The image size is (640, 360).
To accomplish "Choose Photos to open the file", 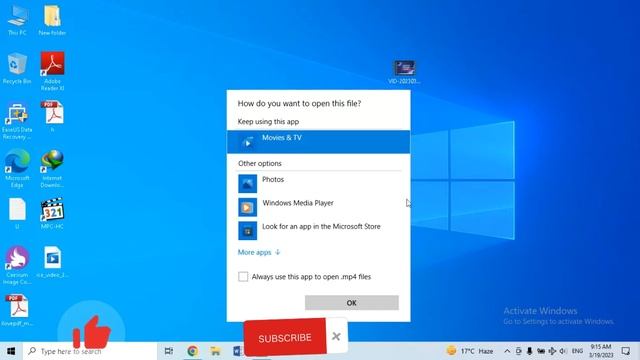I will click(x=318, y=184).
